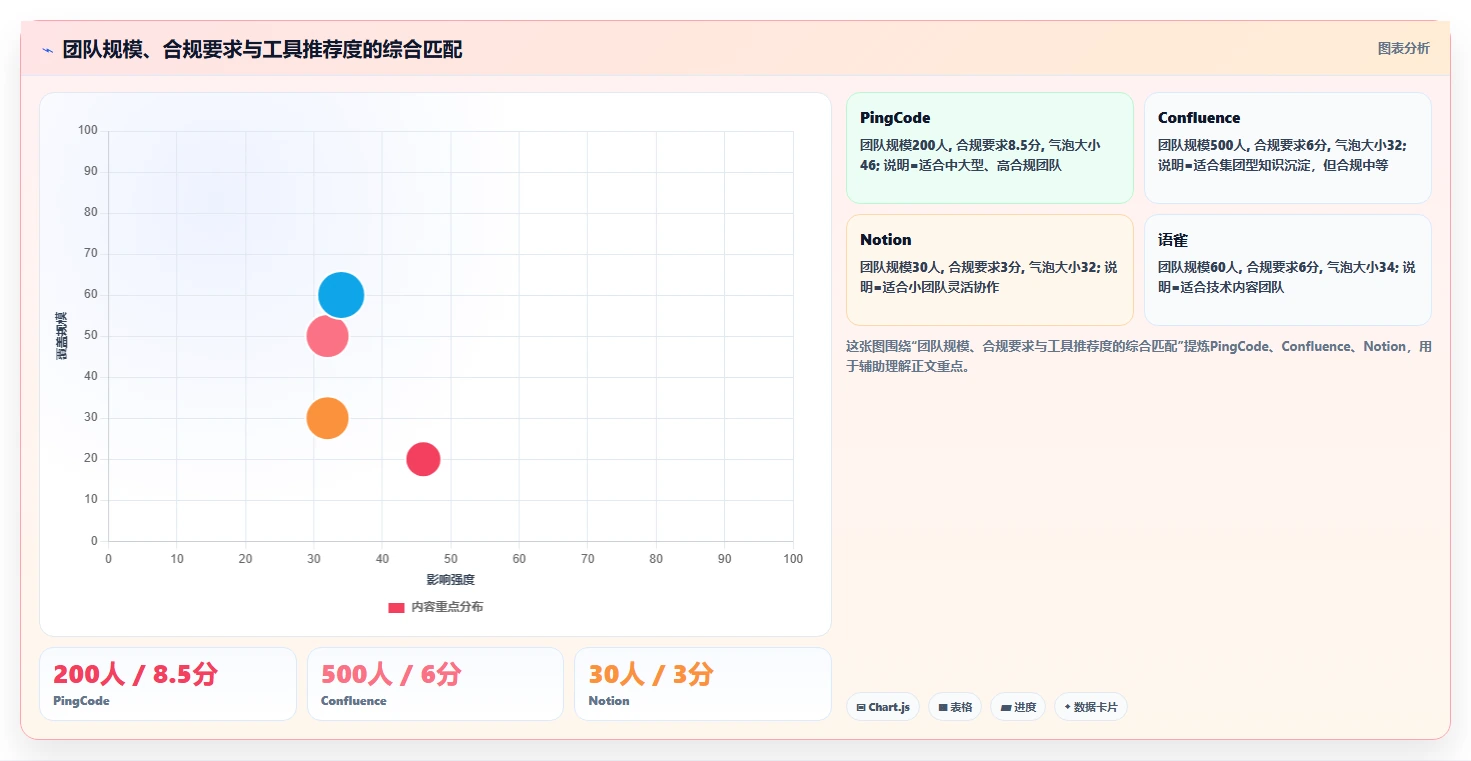Click the pink bubble in the chart
Image resolution: width=1471 pixels, height=761 pixels.
point(327,336)
